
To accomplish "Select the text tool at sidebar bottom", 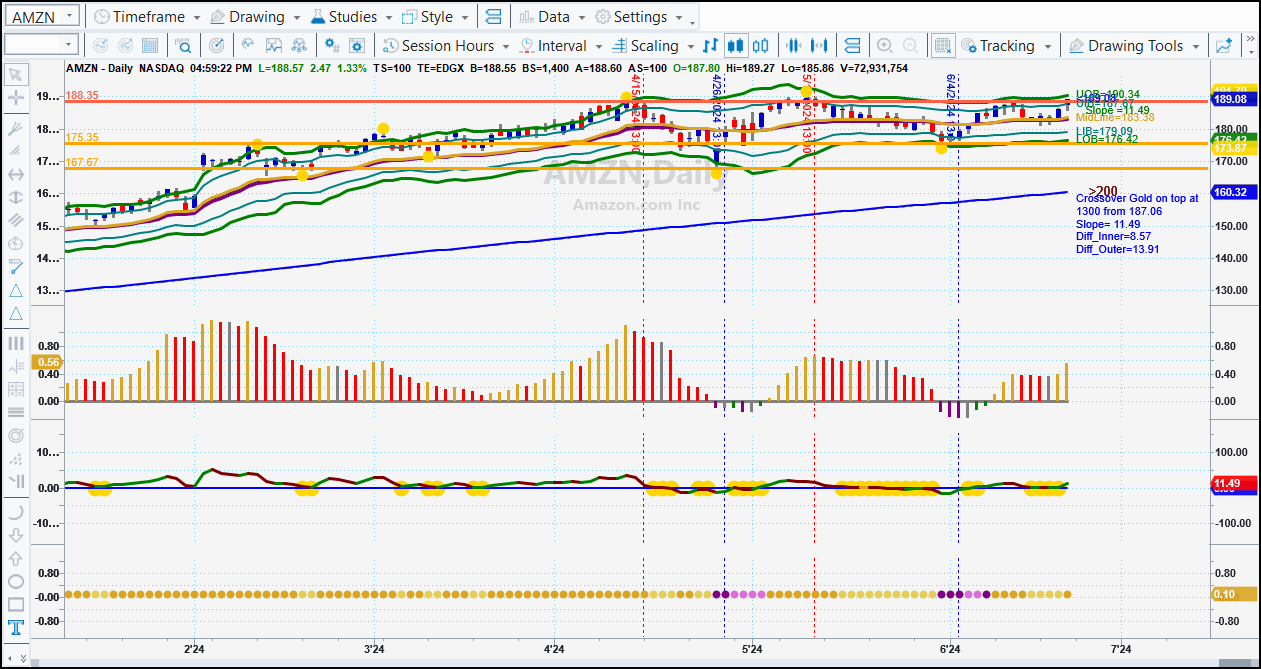I will tap(16, 629).
